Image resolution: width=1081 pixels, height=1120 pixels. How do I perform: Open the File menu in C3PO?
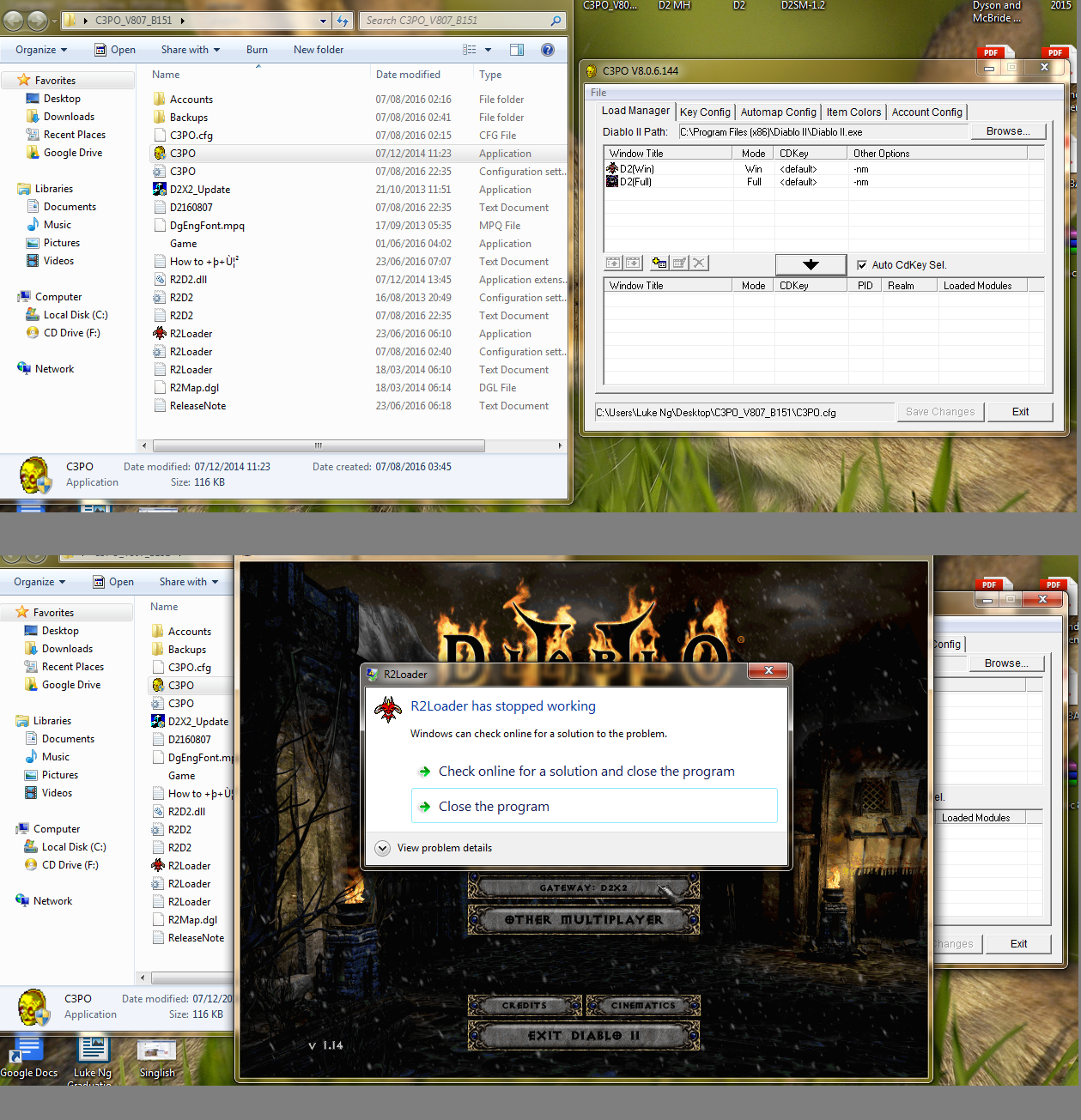pos(598,93)
